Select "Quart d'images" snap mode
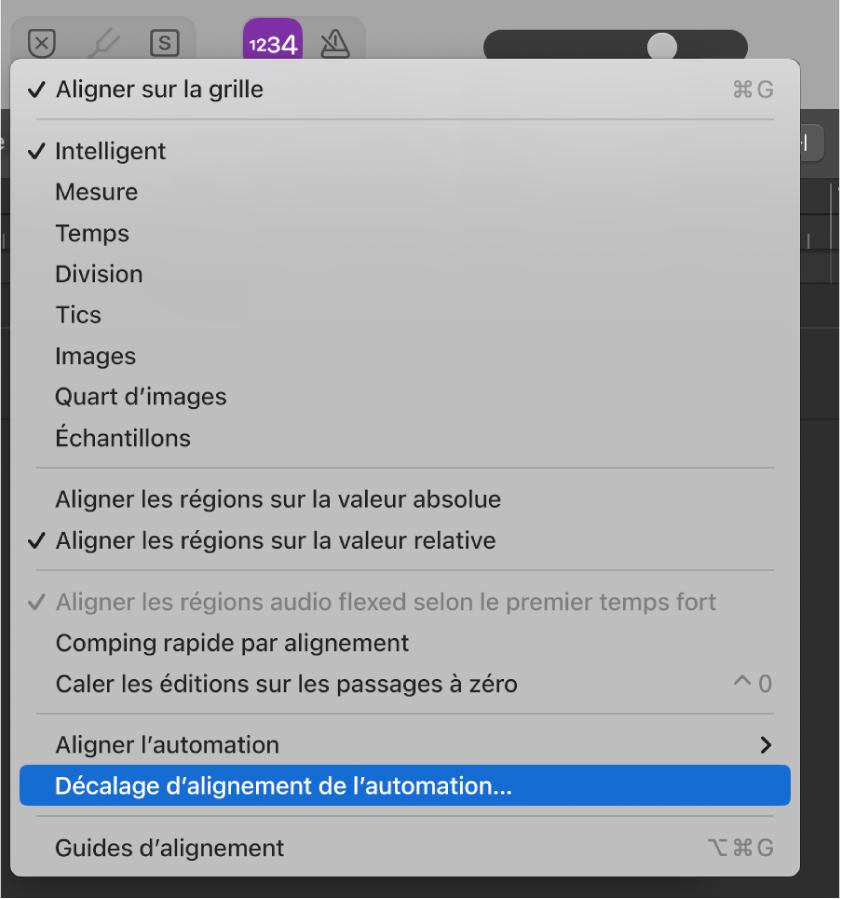 click(140, 396)
